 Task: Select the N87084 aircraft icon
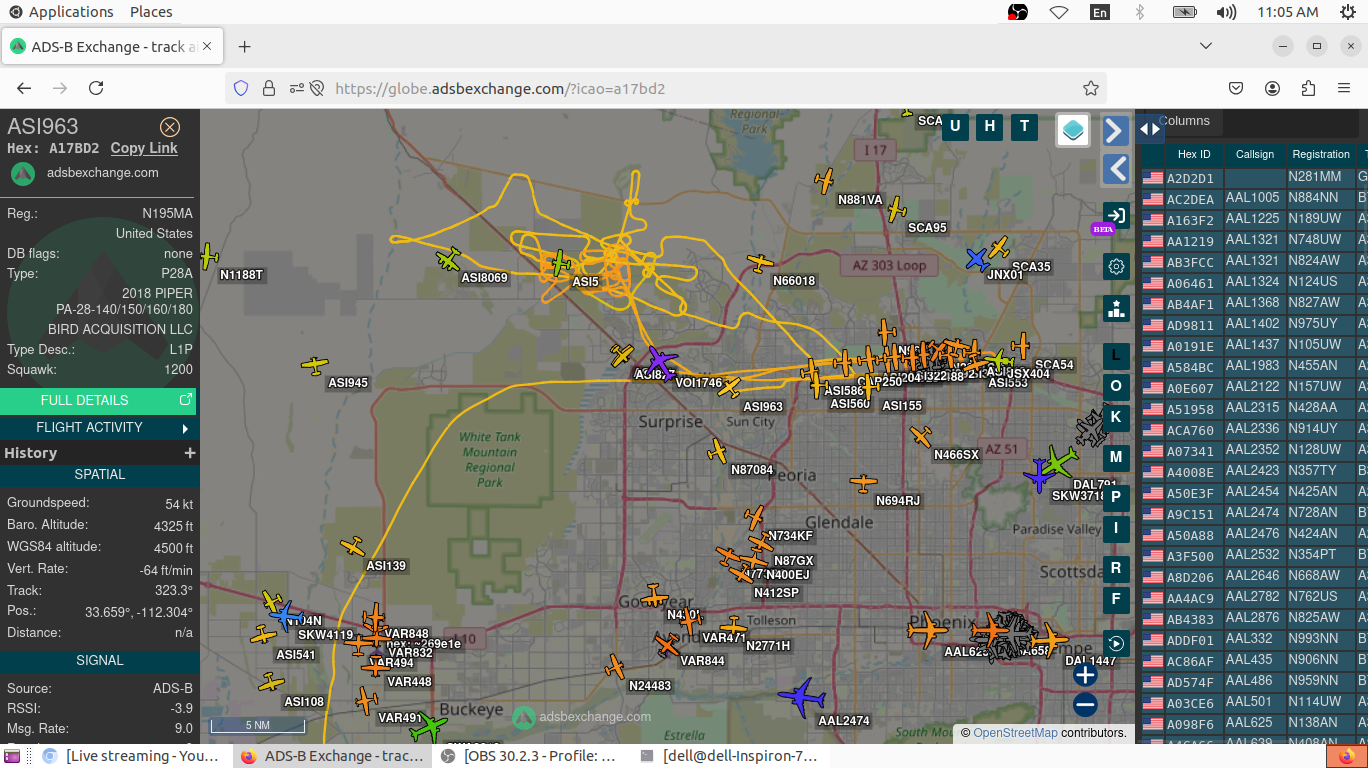point(717,451)
